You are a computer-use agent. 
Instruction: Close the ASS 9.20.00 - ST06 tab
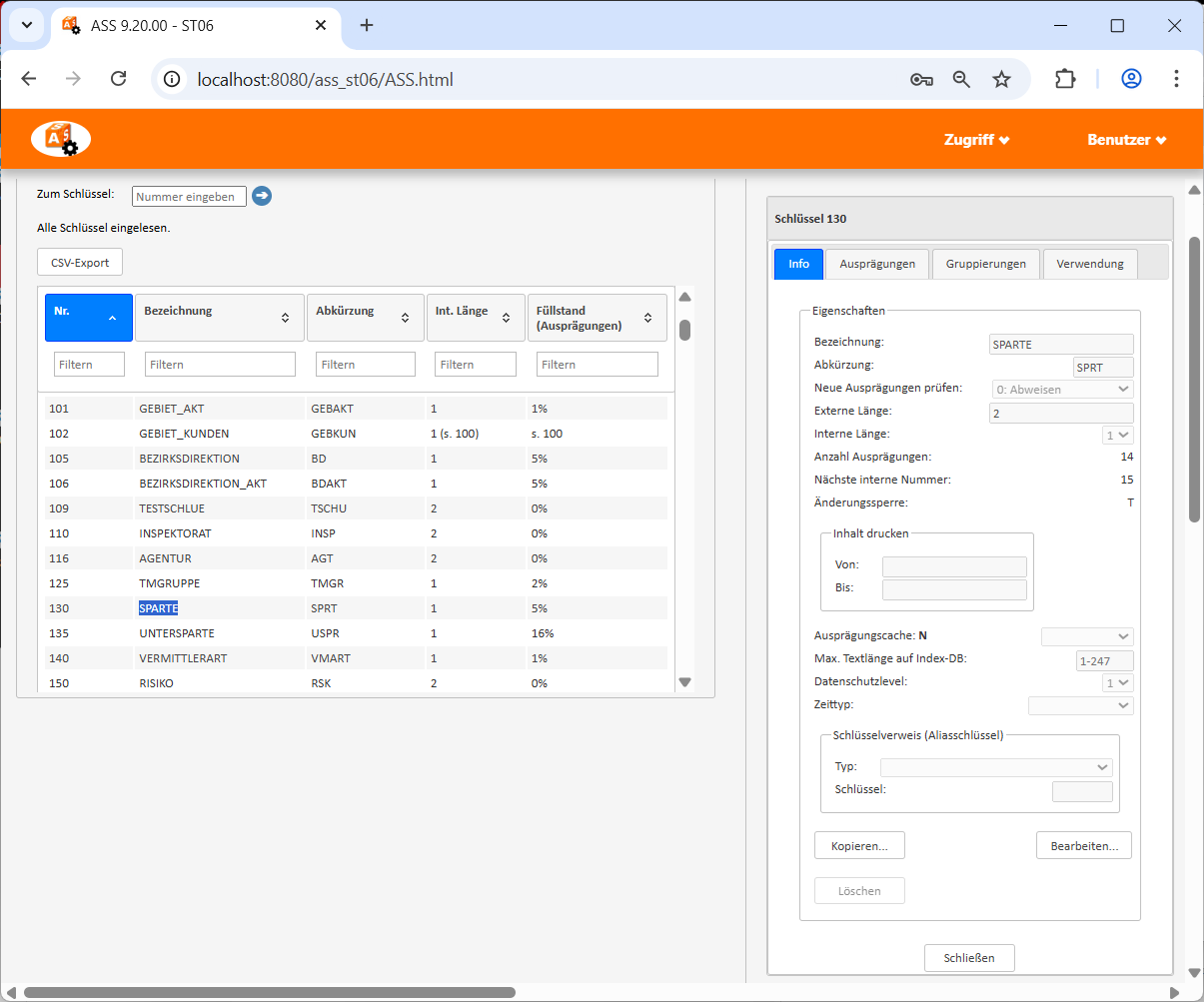pyautogui.click(x=321, y=25)
